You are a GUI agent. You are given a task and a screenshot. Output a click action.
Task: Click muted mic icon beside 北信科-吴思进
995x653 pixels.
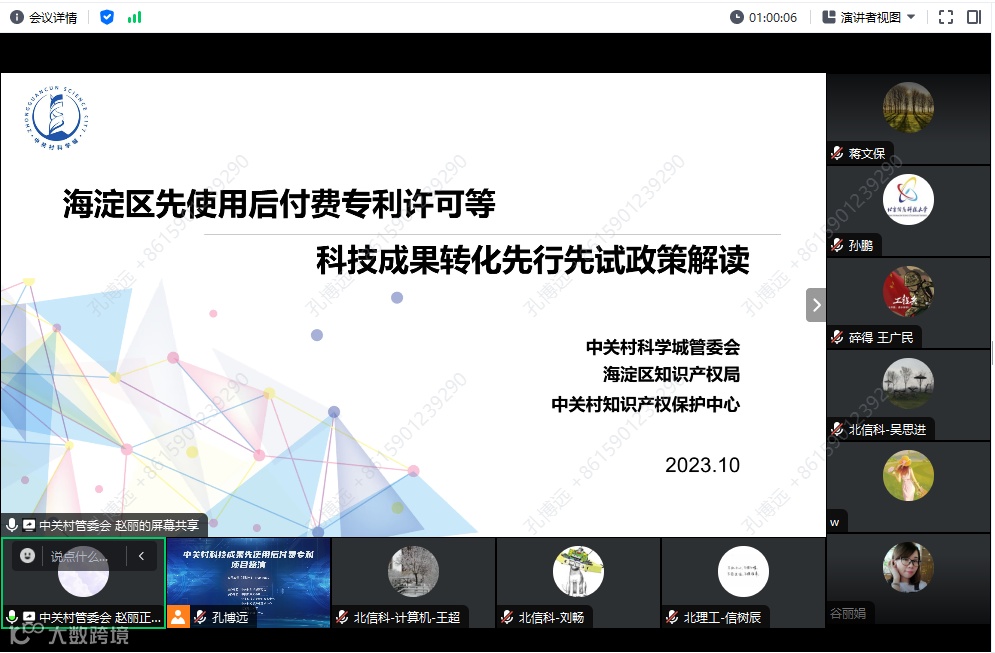(x=838, y=429)
